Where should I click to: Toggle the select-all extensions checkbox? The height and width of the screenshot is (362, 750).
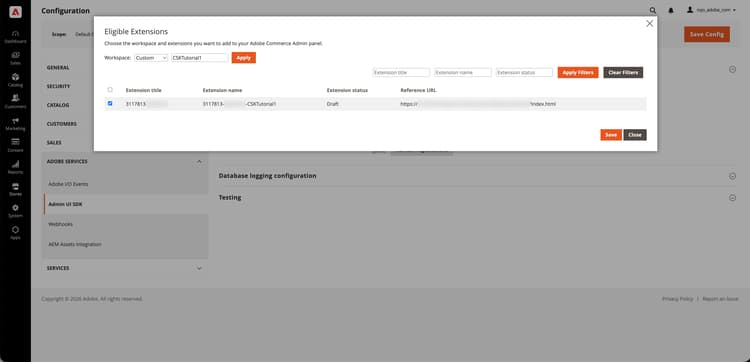click(x=110, y=89)
